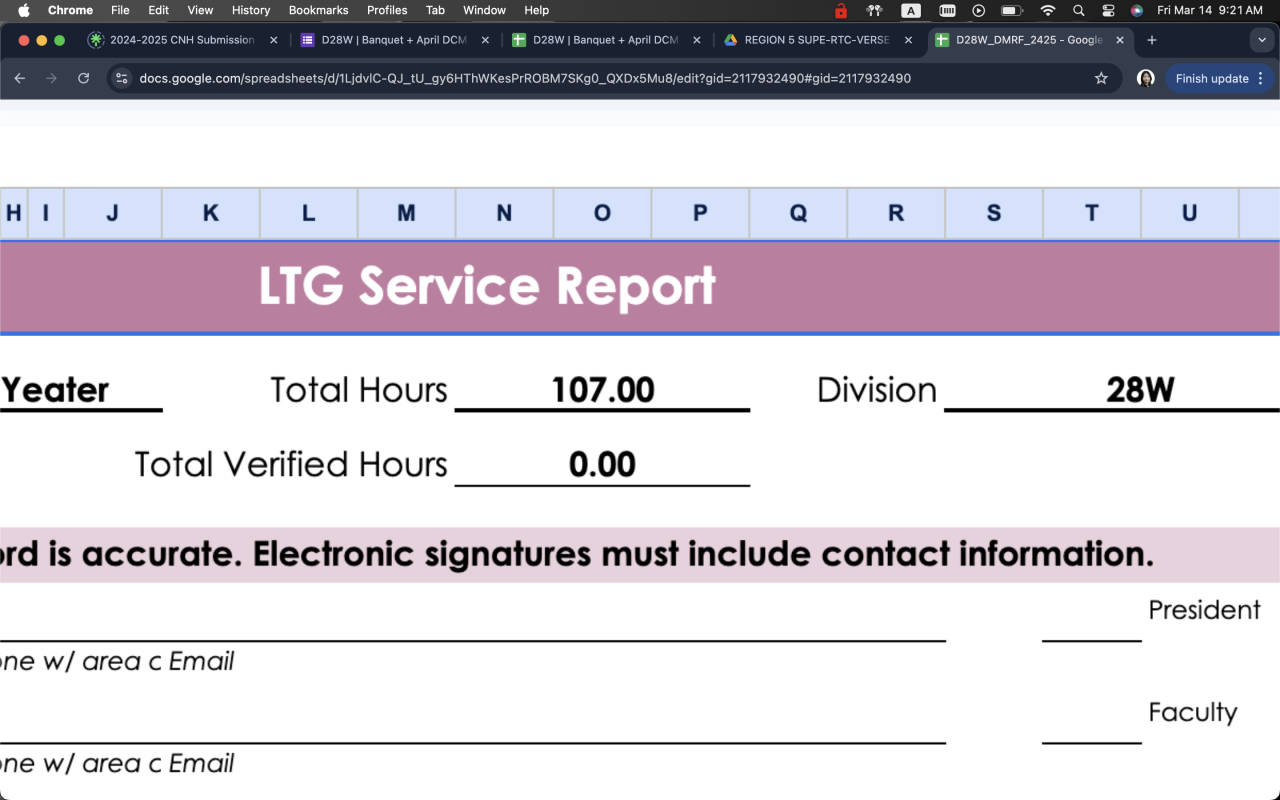This screenshot has width=1280, height=800.
Task: Select column I header
Action: click(46, 213)
